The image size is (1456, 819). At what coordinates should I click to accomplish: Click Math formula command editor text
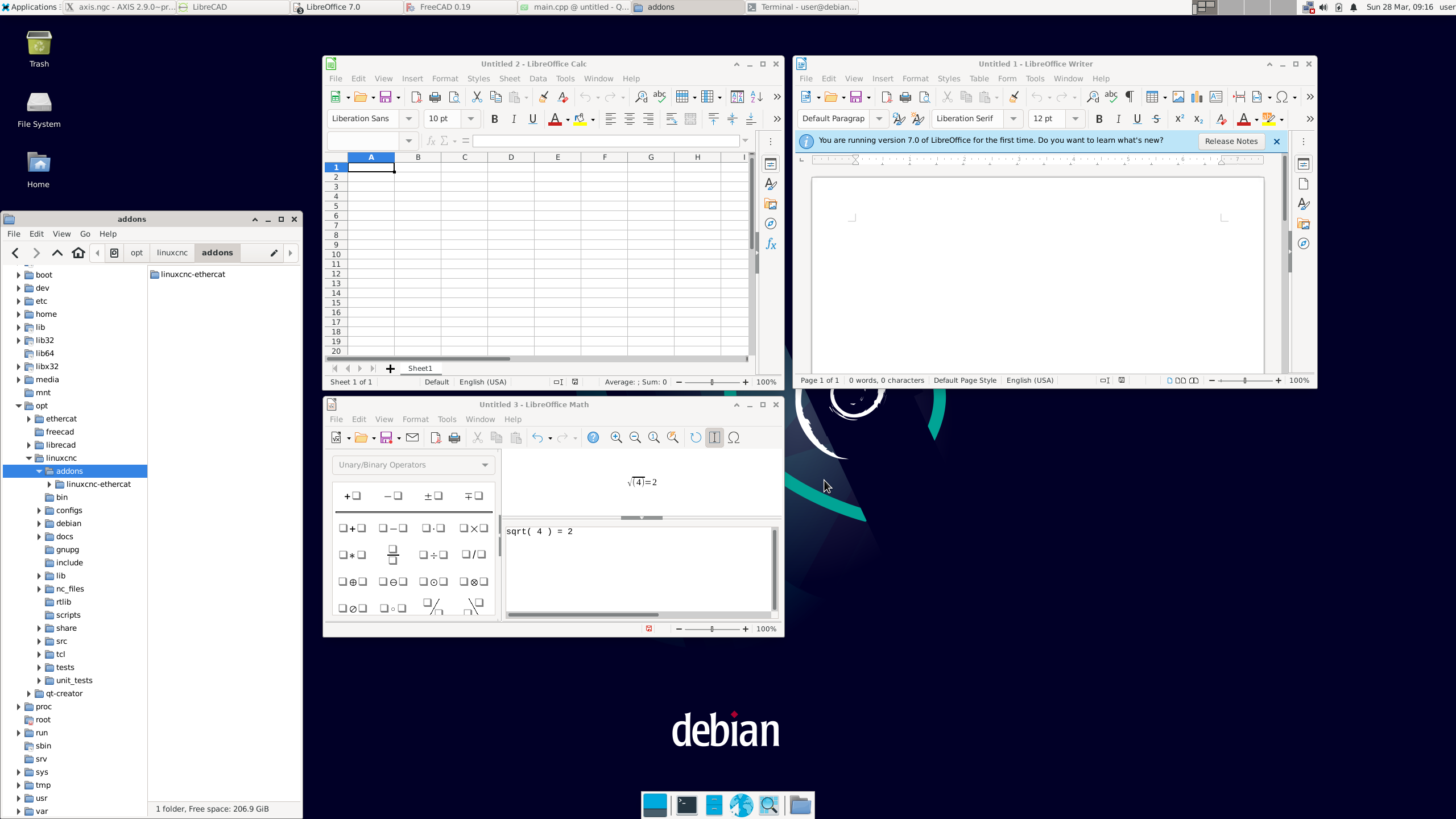(539, 532)
